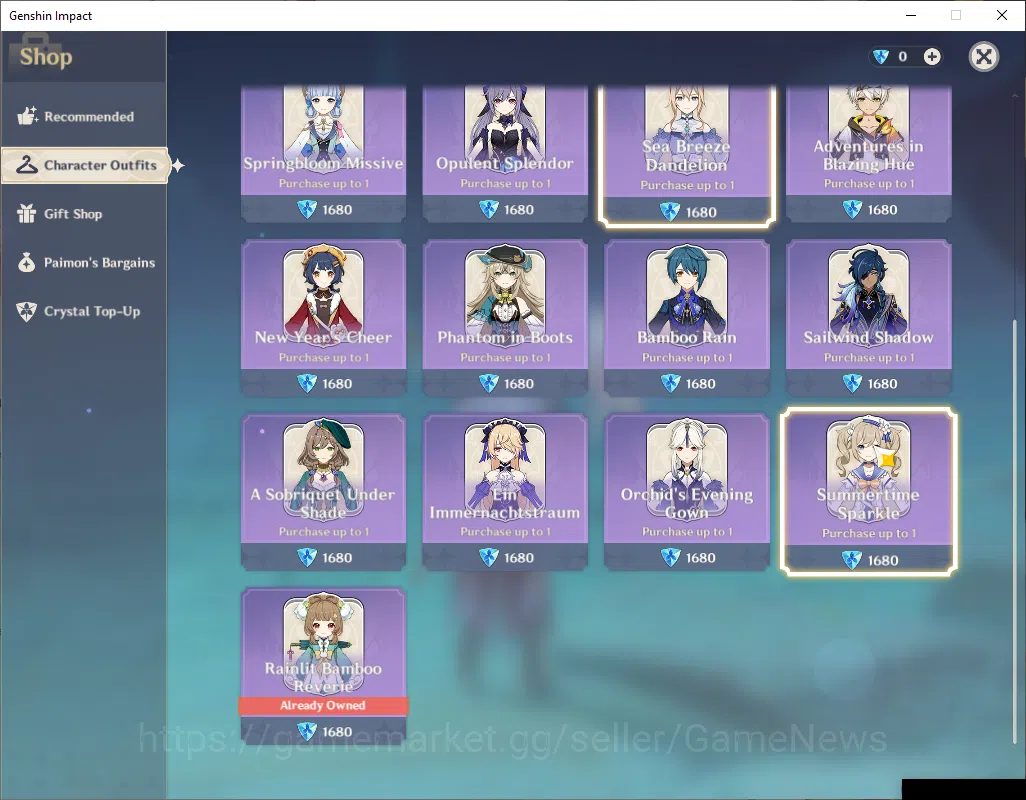Click the Paimon's Bargains pouch icon

pyautogui.click(x=27, y=262)
